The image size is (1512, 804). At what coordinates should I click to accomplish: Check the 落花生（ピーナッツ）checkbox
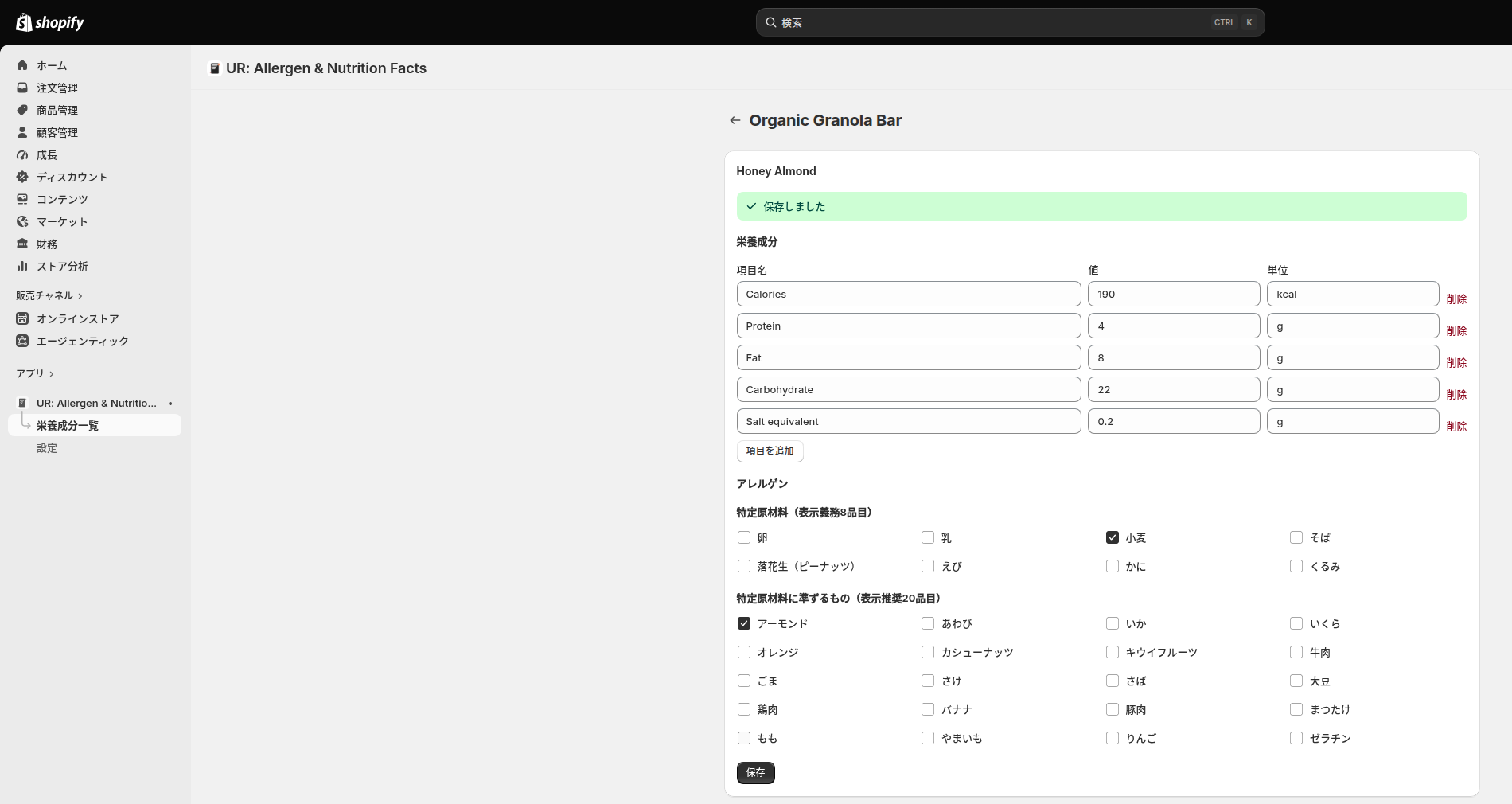pyautogui.click(x=744, y=566)
